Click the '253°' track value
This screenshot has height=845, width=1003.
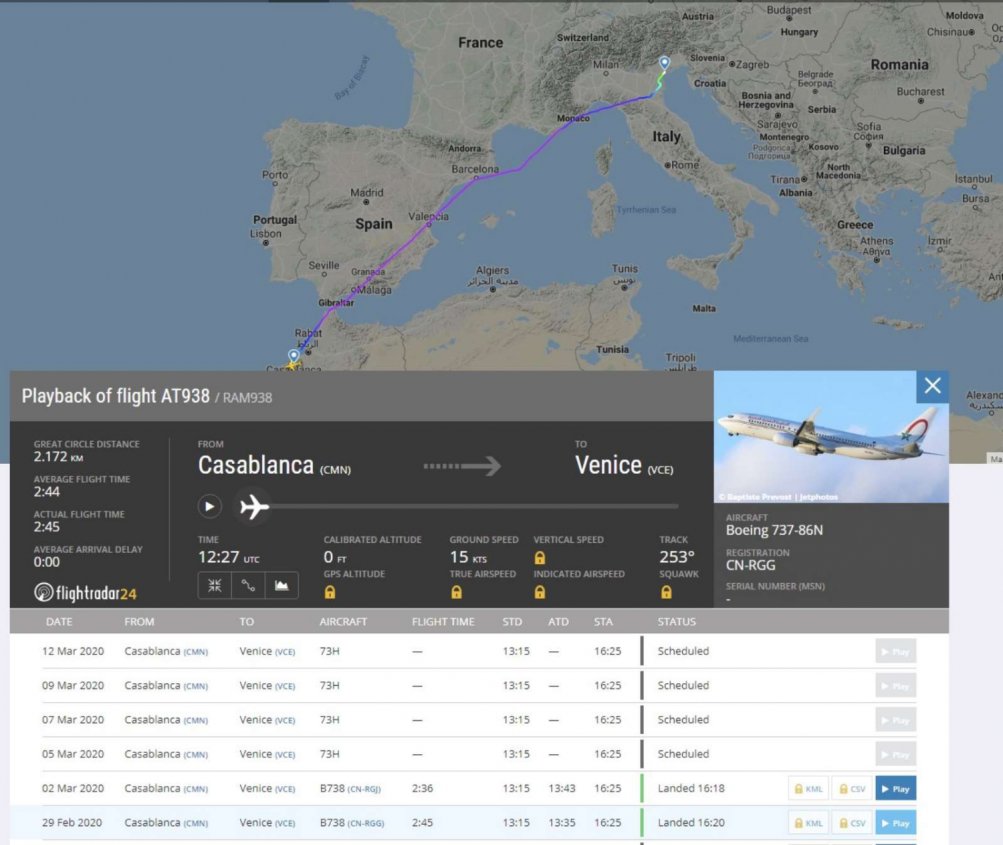tap(677, 557)
